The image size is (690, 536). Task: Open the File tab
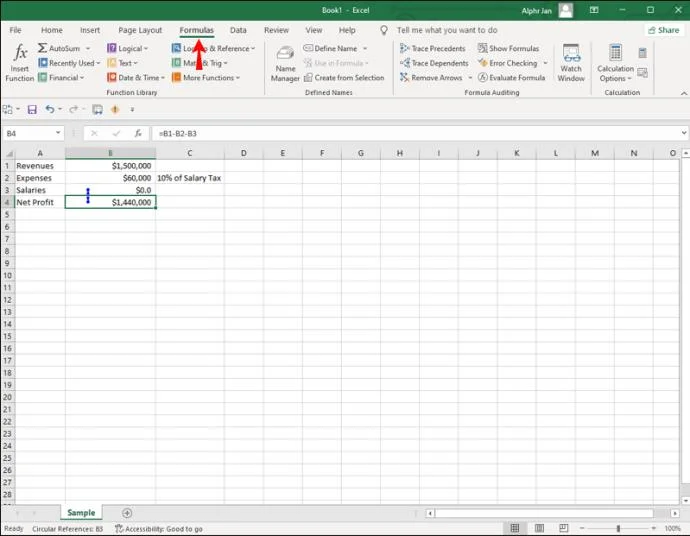click(x=15, y=30)
